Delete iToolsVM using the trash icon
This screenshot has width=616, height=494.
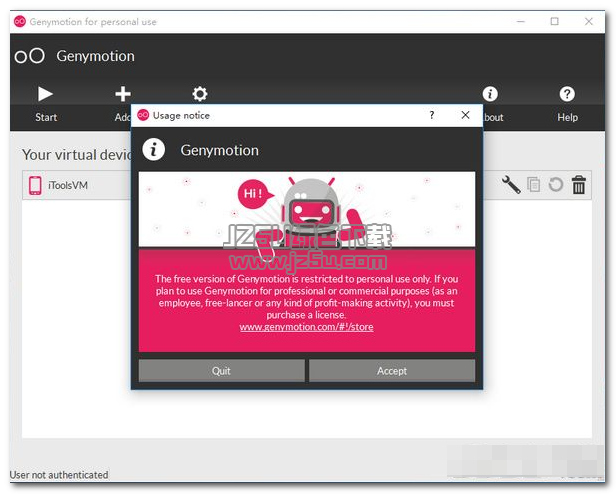coord(579,185)
